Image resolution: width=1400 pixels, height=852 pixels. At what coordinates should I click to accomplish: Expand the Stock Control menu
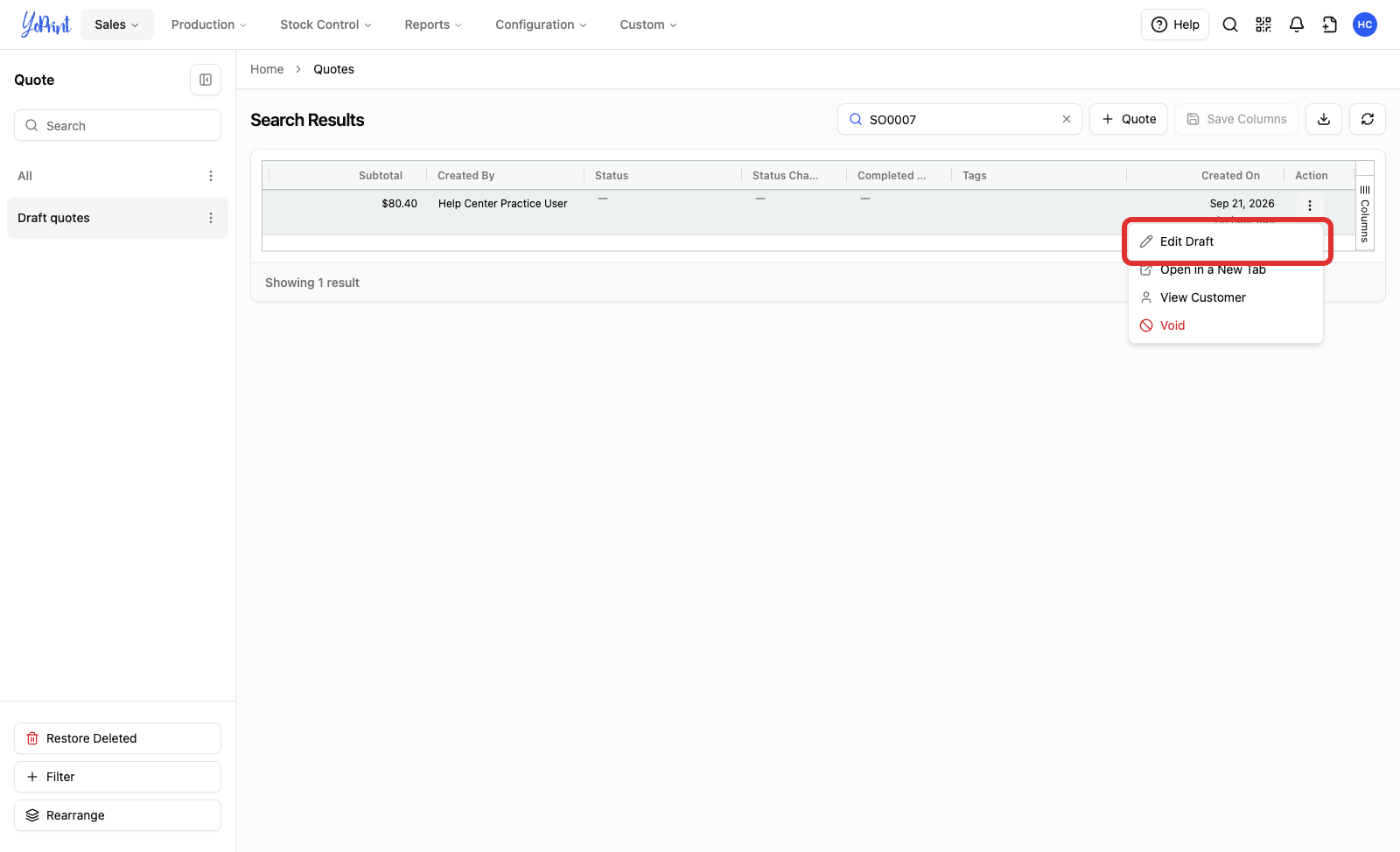(x=325, y=24)
